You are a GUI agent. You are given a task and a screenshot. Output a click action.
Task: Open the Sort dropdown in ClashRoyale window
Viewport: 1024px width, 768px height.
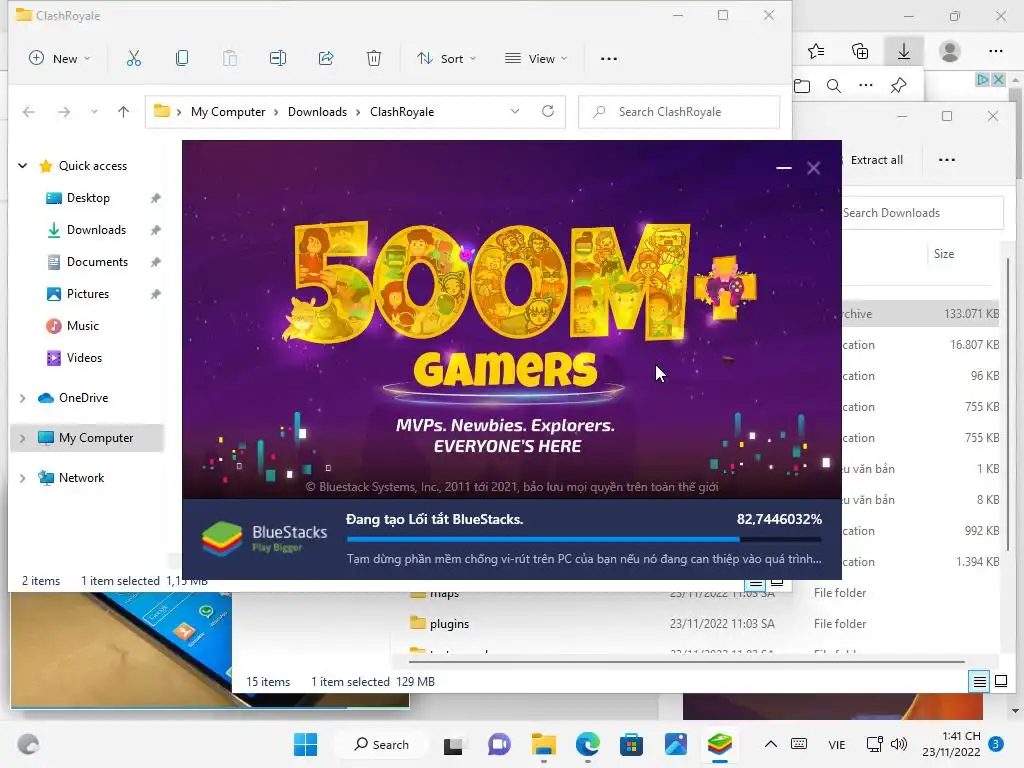[x=447, y=59]
